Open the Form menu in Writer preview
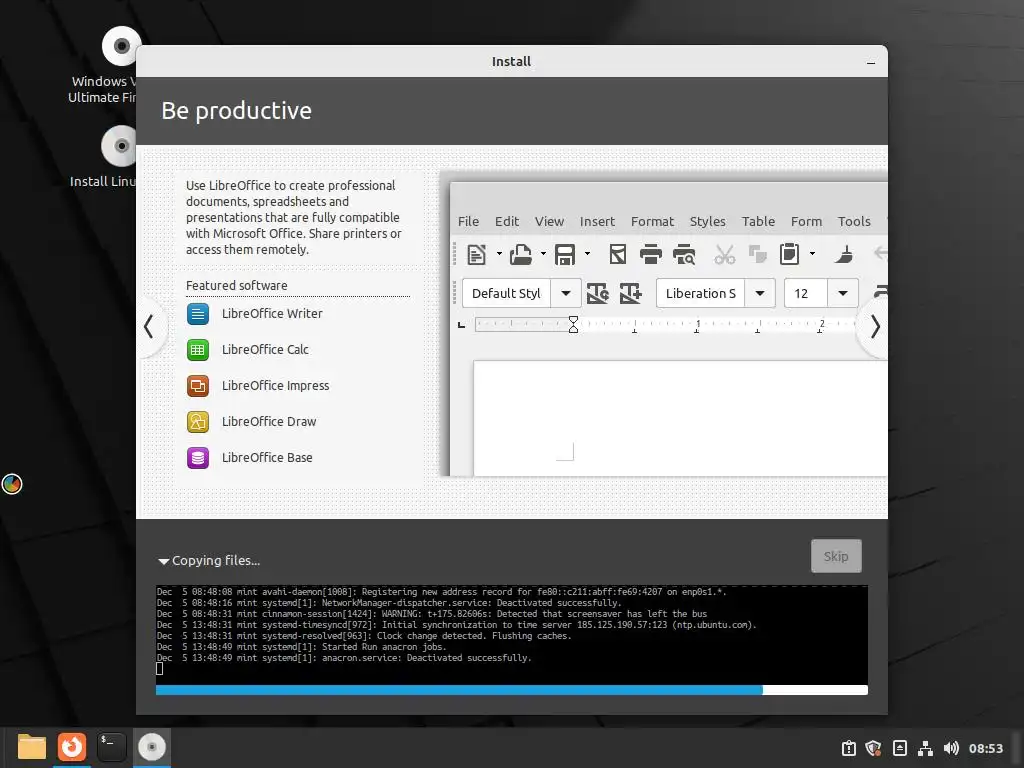The image size is (1024, 768). click(x=807, y=221)
